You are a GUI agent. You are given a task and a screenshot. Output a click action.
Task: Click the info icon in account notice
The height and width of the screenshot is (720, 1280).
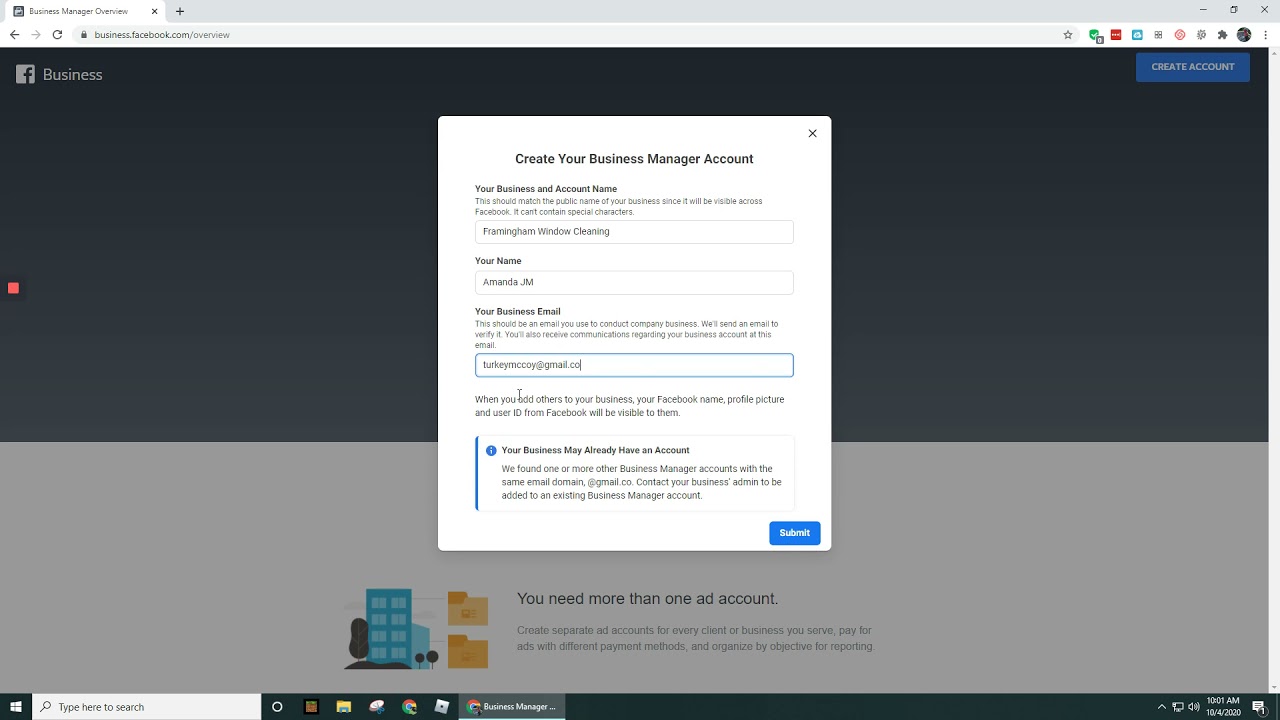(x=491, y=451)
